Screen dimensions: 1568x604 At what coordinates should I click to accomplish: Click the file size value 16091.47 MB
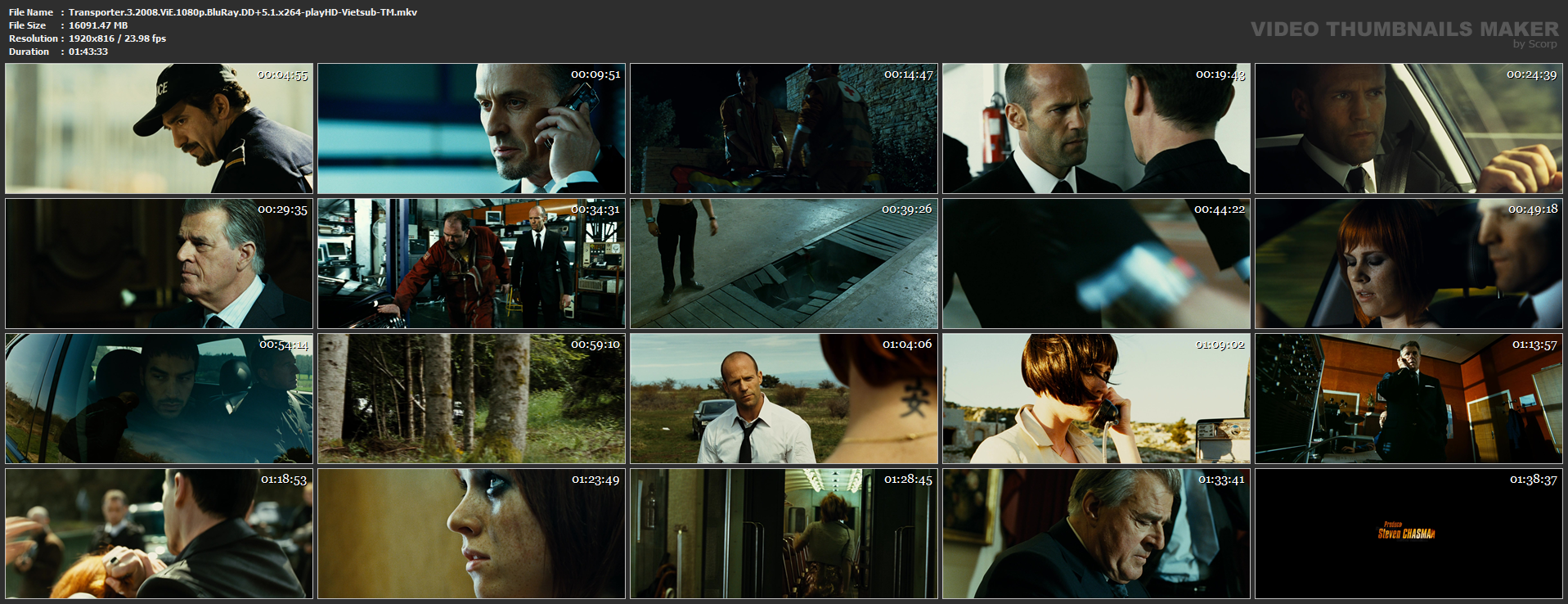pyautogui.click(x=98, y=25)
